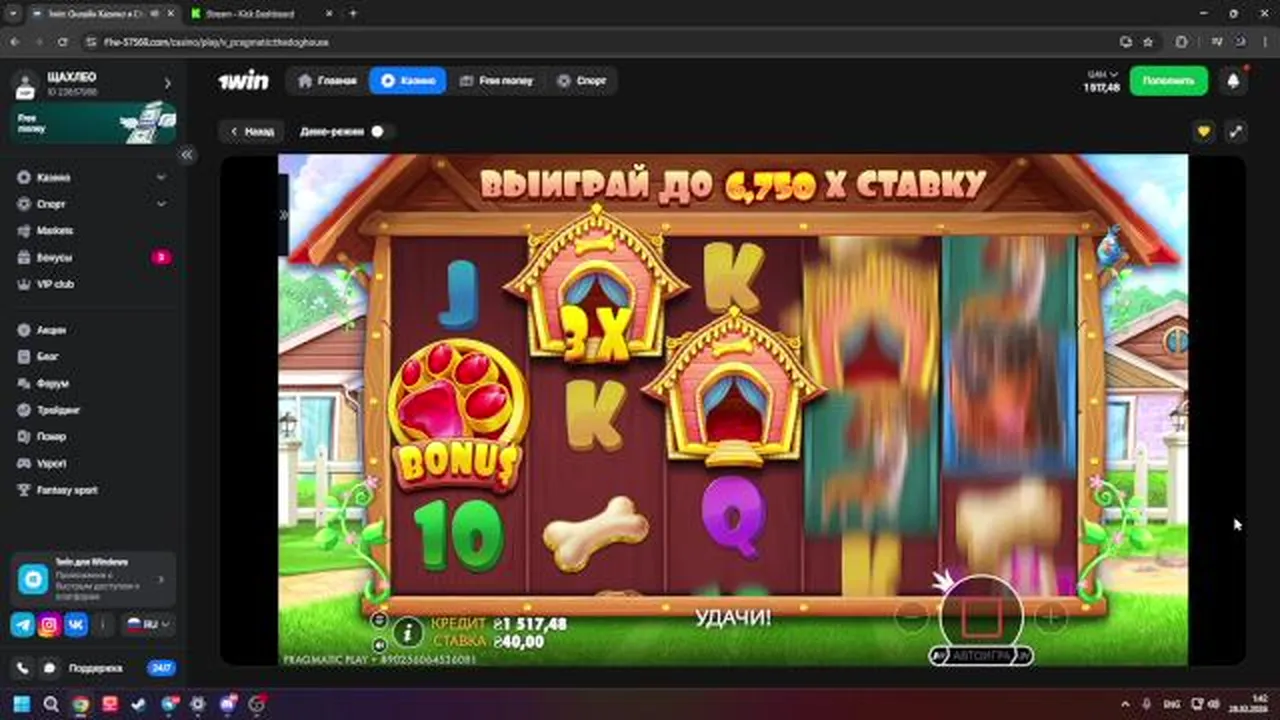Open Акции in the sidebar
The height and width of the screenshot is (720, 1280).
(93, 329)
